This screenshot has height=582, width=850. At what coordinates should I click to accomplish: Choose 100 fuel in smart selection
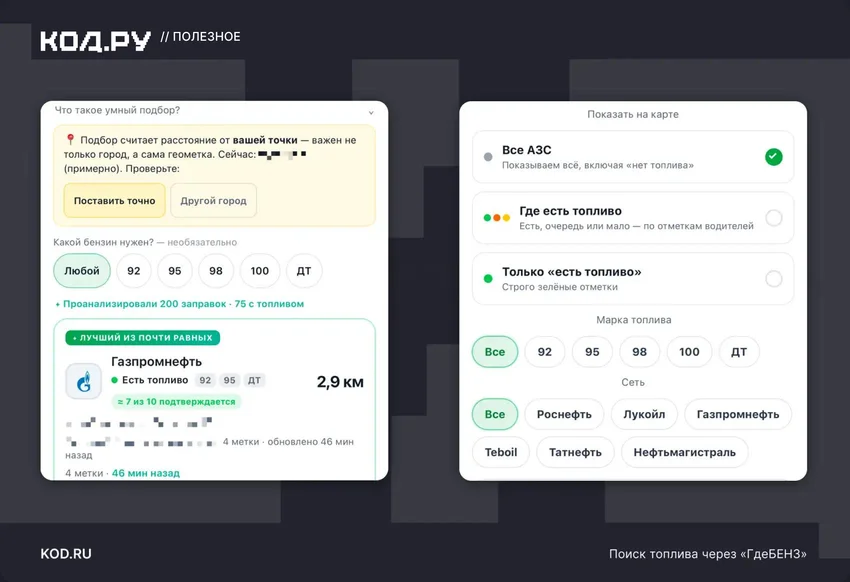(260, 270)
